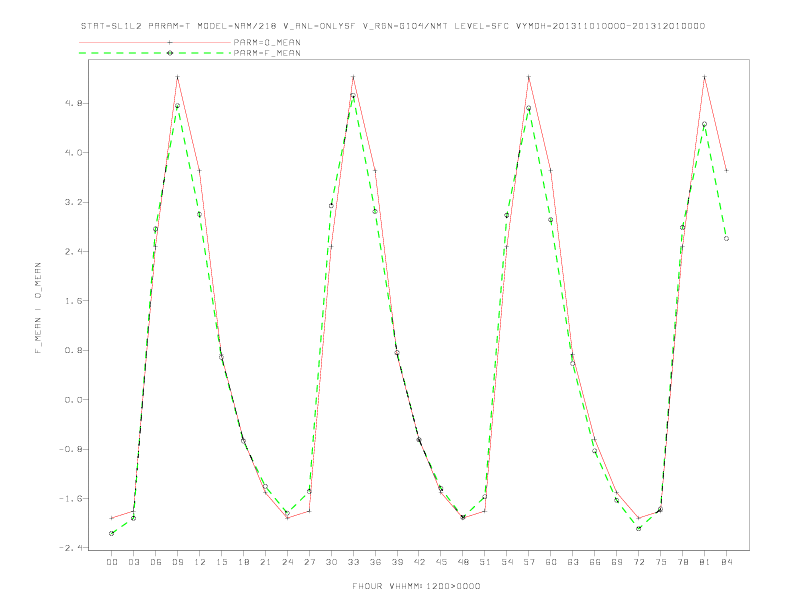Click y-axis tick label -0.8
This screenshot has width=792, height=612.
tap(70, 449)
